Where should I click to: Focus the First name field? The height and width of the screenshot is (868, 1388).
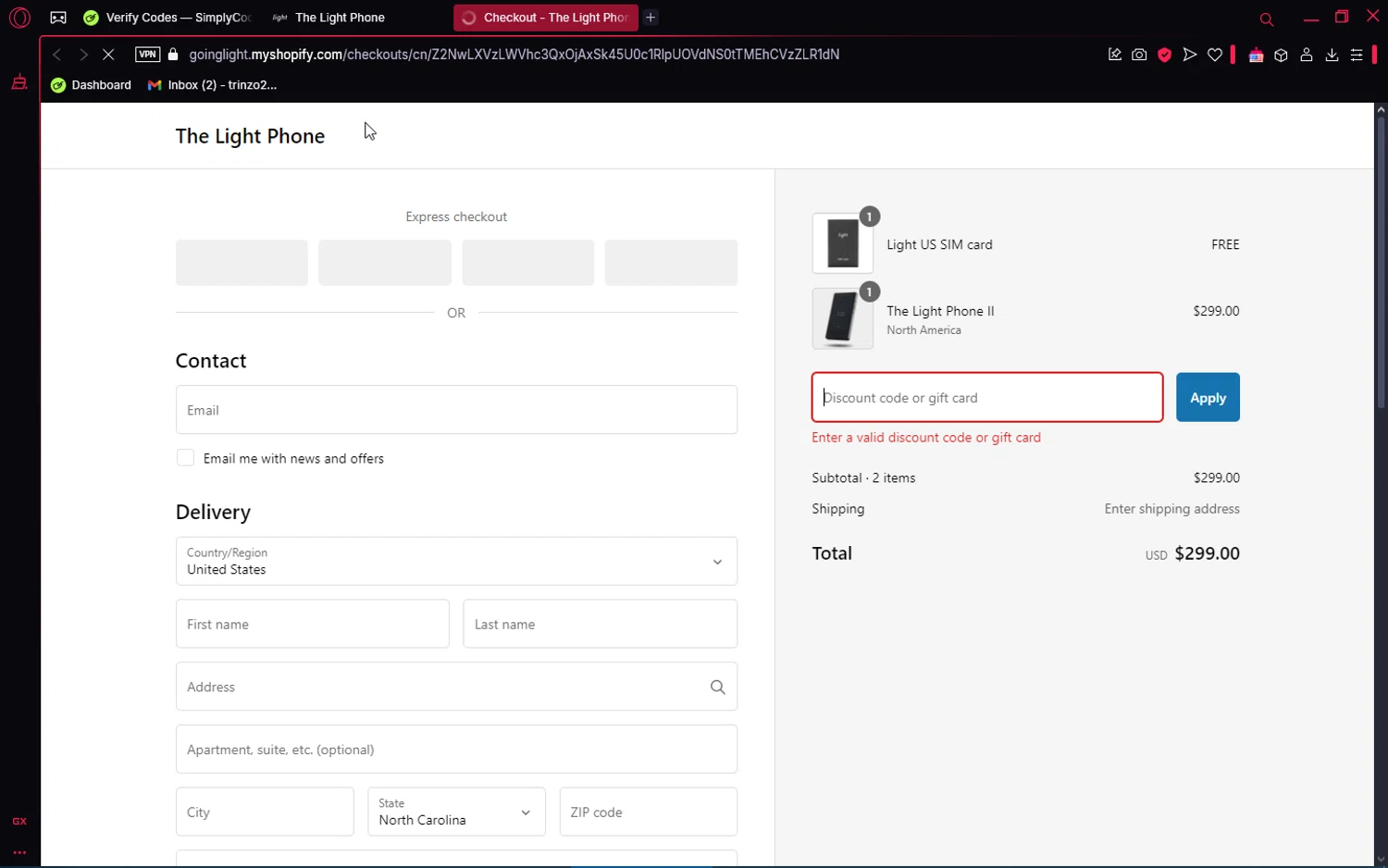tap(313, 624)
